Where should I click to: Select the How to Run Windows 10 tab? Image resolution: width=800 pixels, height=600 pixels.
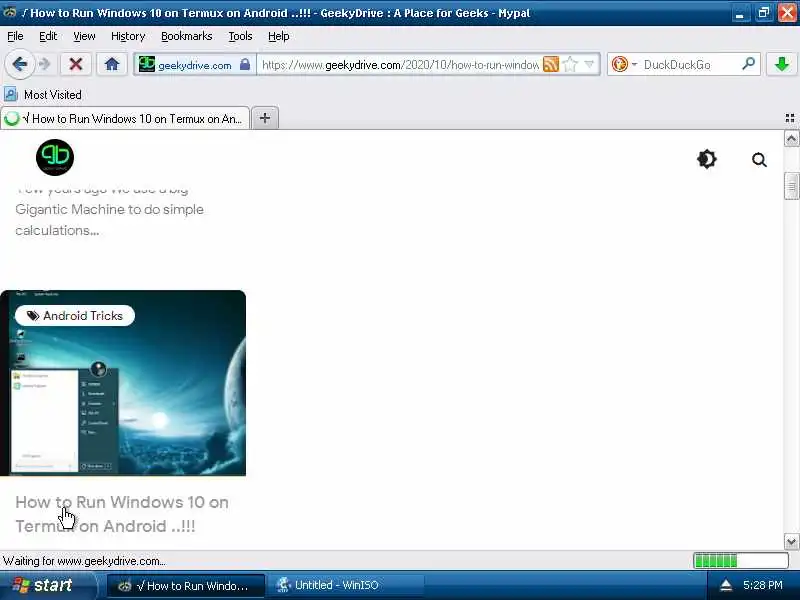click(x=124, y=118)
